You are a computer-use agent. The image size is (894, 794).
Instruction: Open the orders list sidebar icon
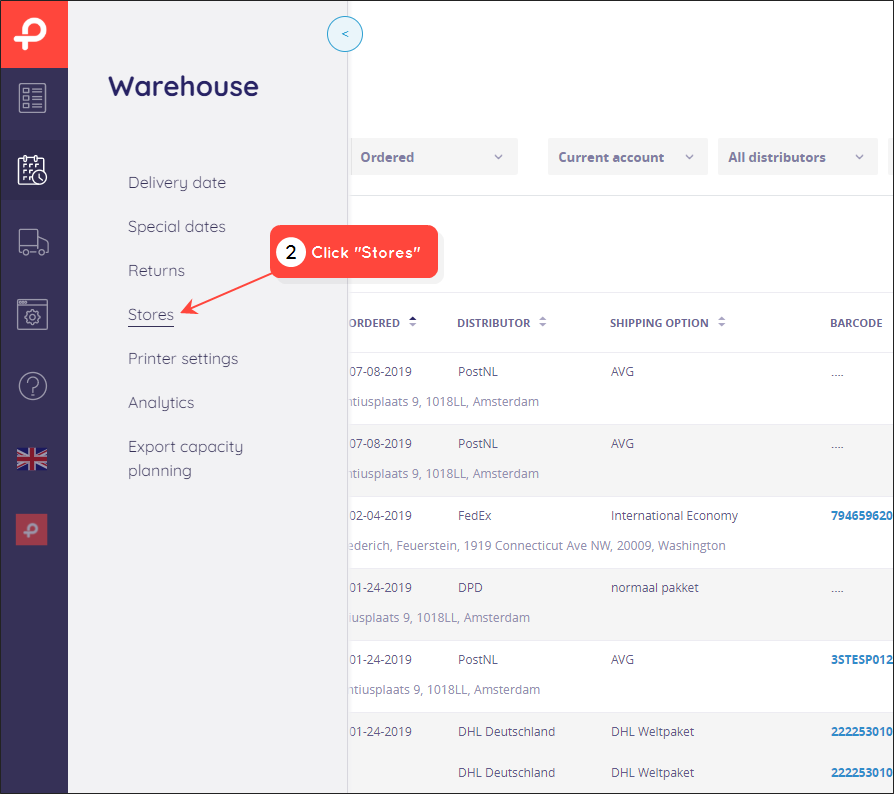coord(32,98)
